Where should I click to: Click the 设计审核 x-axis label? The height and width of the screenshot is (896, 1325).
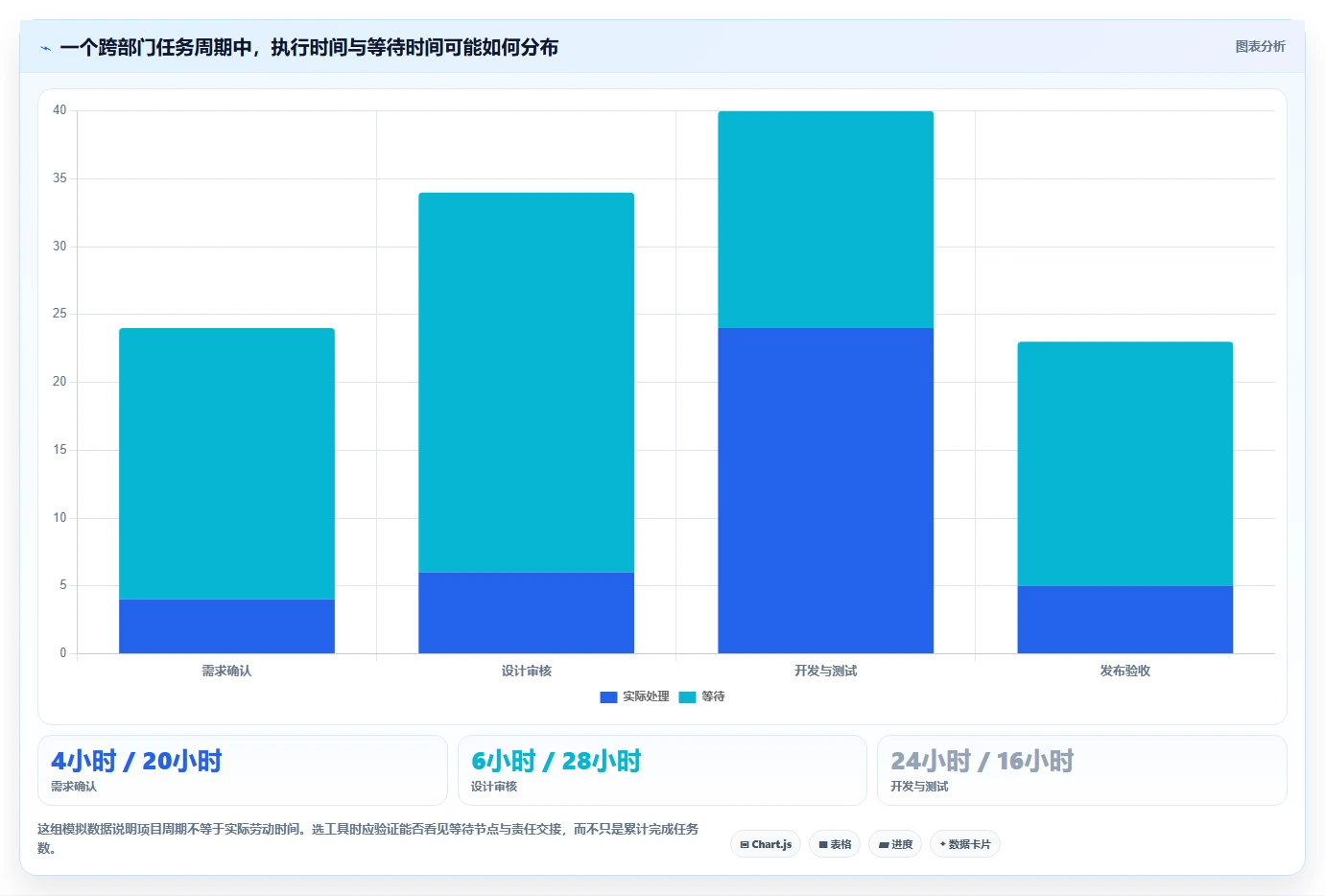tap(526, 671)
